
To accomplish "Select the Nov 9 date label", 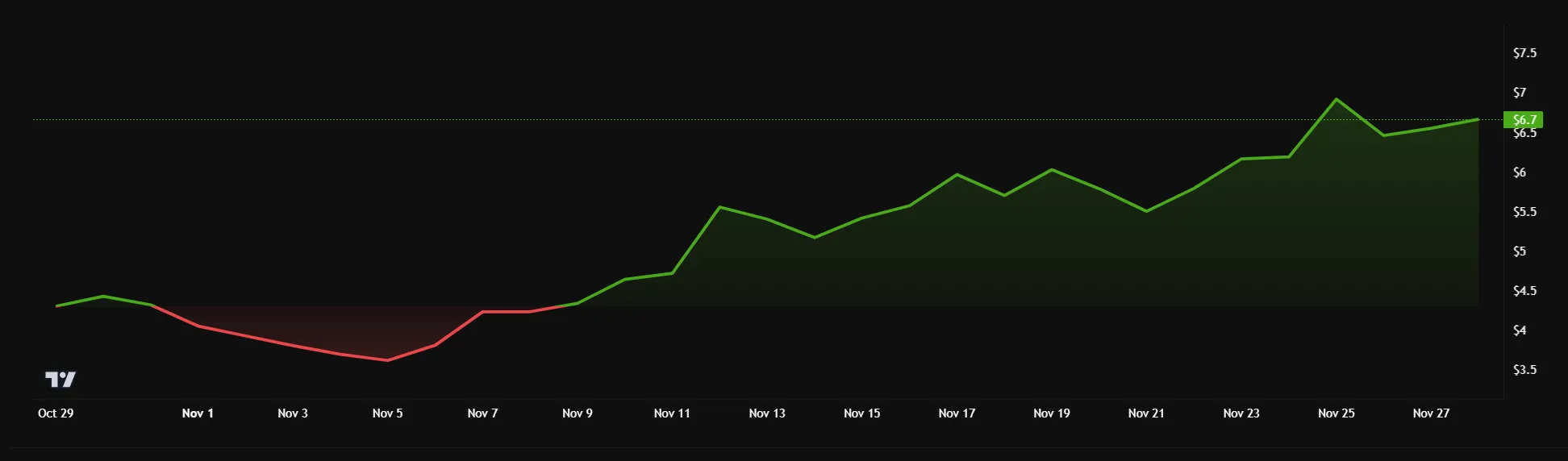I will (578, 413).
